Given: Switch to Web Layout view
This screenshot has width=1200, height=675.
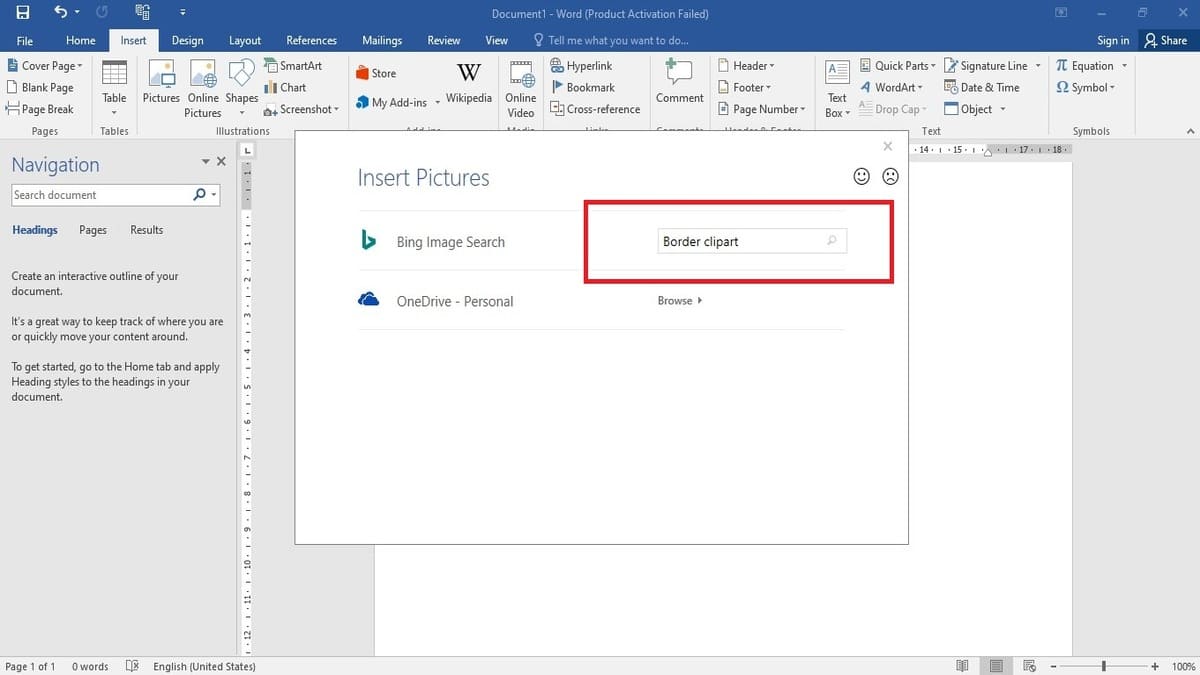Looking at the screenshot, I should coord(1030,666).
